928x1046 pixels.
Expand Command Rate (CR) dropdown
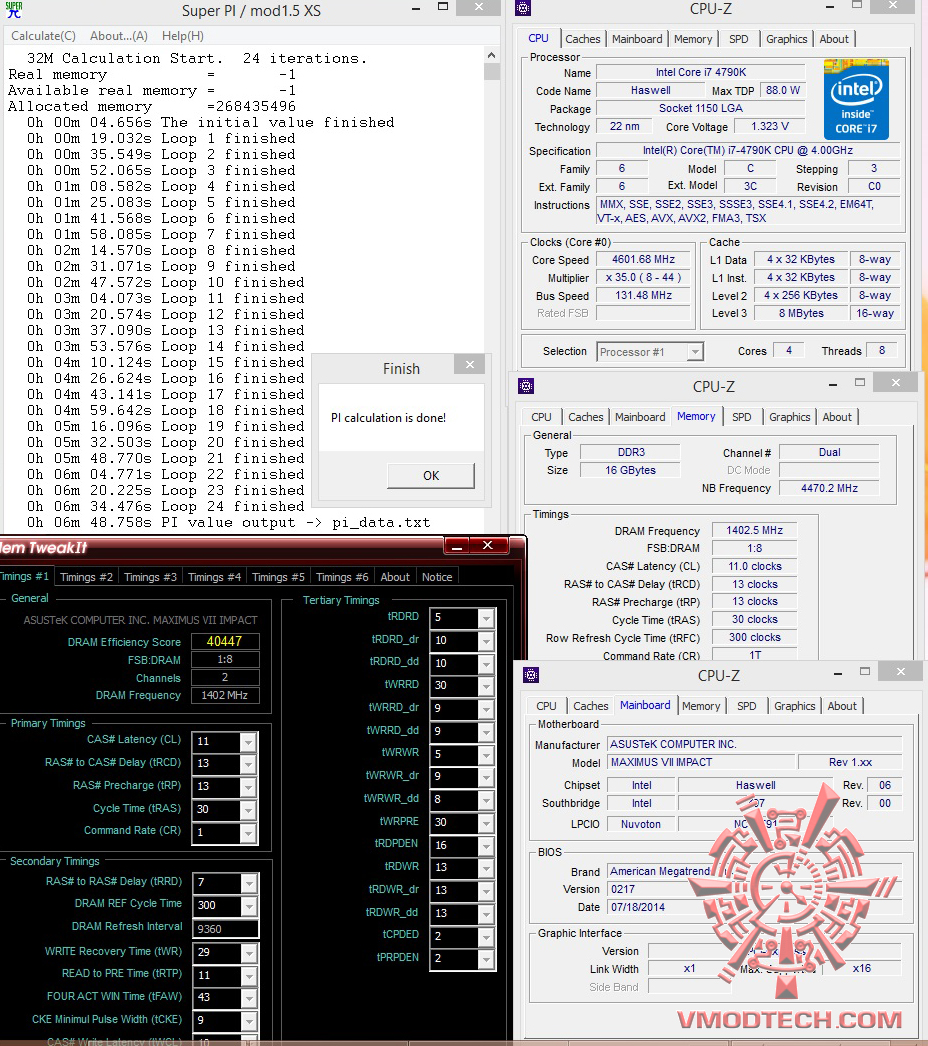point(248,833)
